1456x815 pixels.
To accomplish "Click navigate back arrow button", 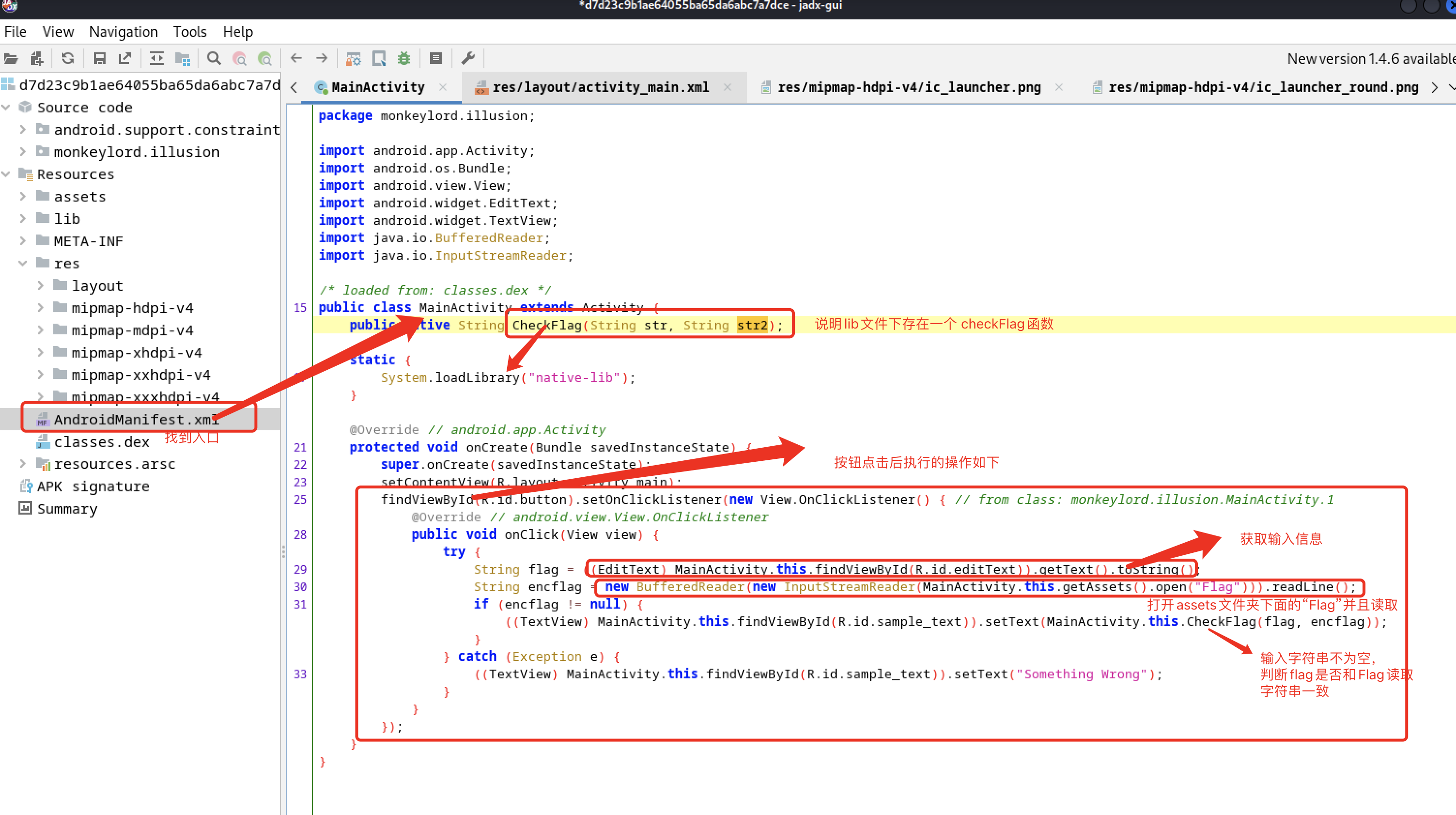I will (296, 58).
